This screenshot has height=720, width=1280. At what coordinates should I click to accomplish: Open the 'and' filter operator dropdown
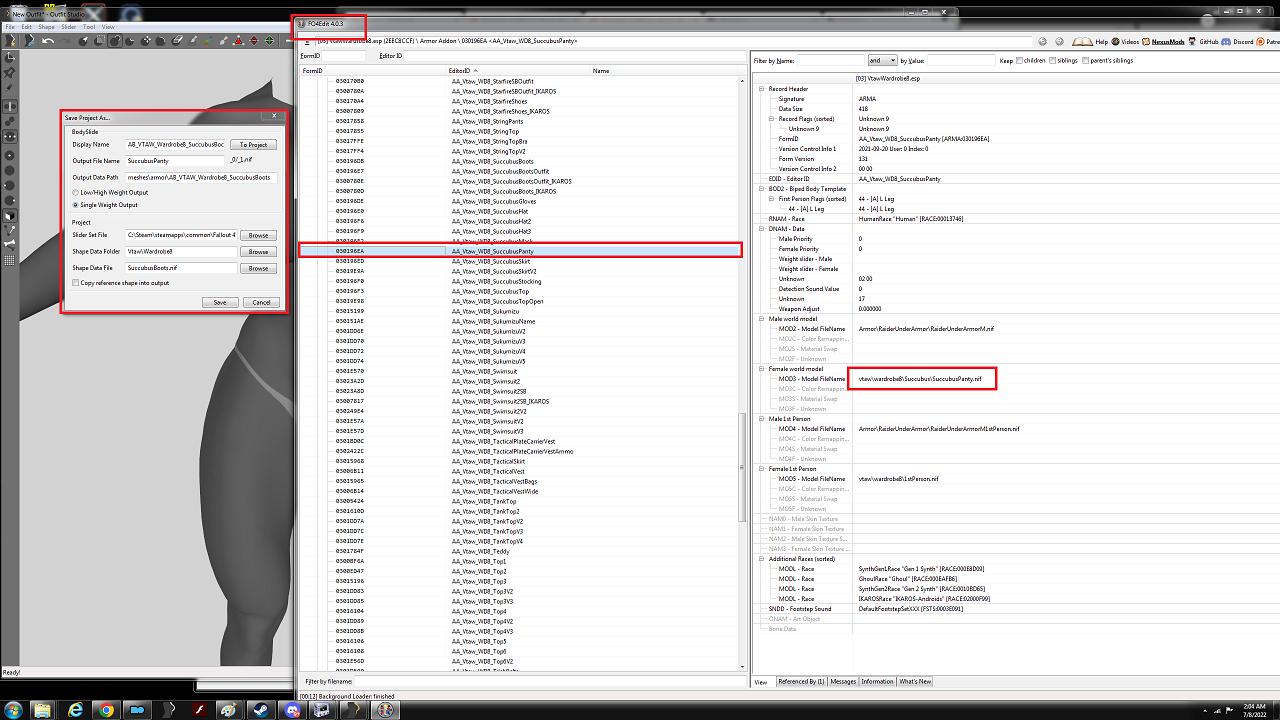click(882, 61)
